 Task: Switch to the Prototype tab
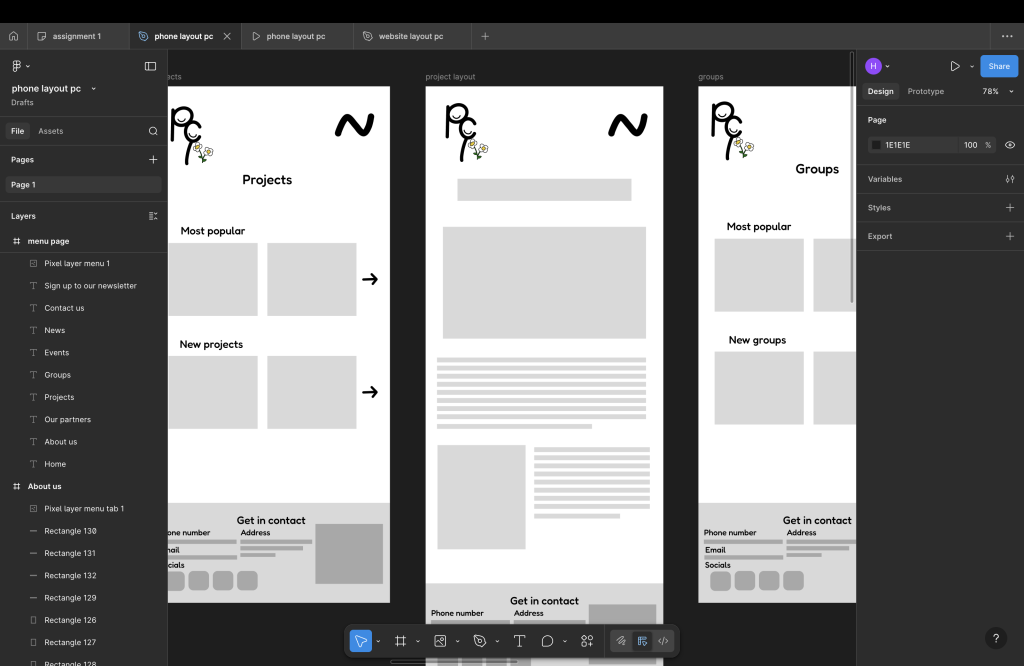(925, 91)
